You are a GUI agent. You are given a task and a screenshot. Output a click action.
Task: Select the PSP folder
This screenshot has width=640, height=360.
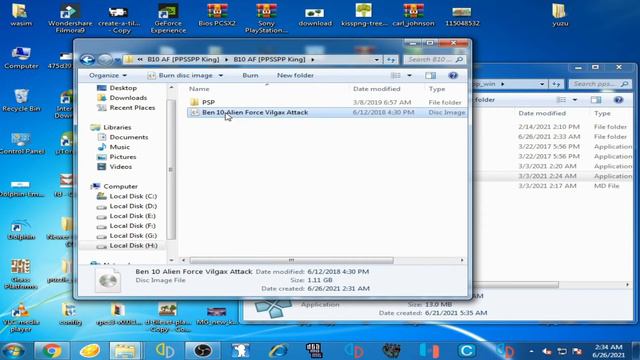coord(208,102)
